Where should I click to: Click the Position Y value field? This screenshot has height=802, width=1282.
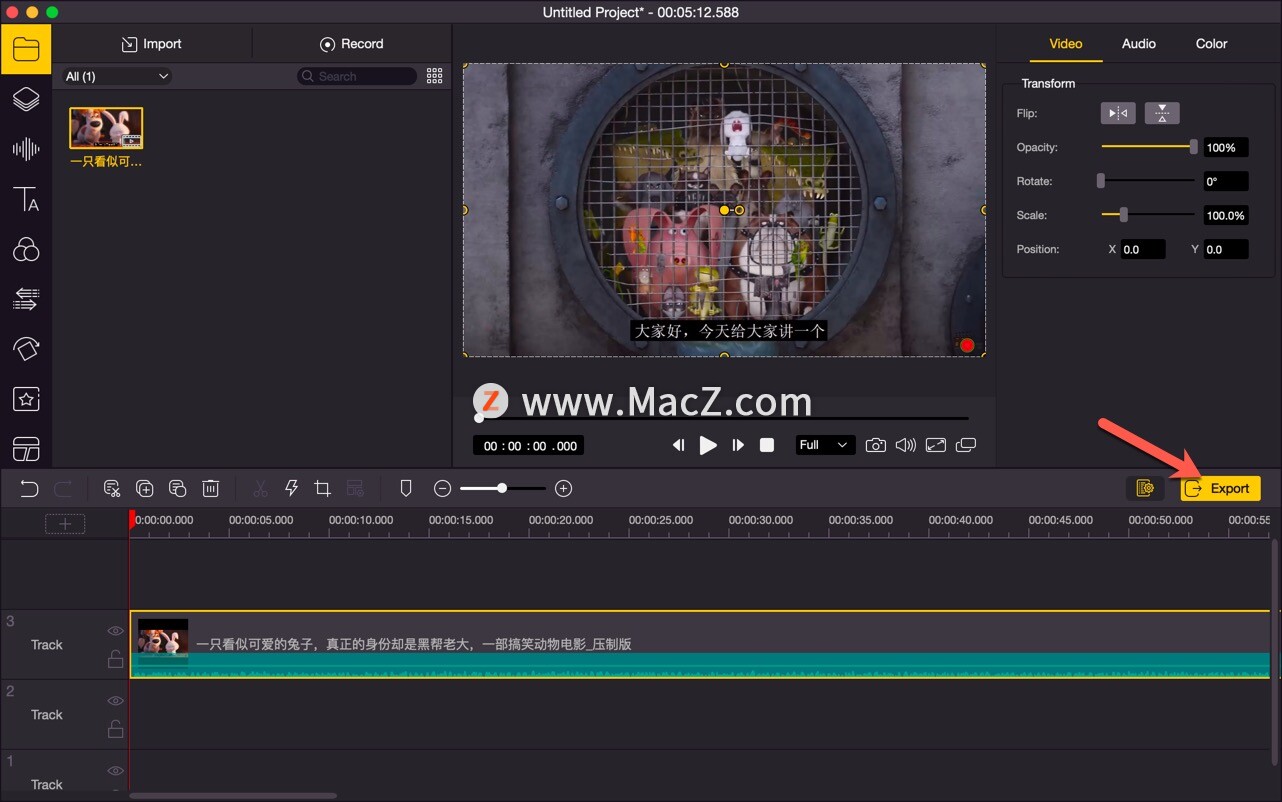[1226, 249]
